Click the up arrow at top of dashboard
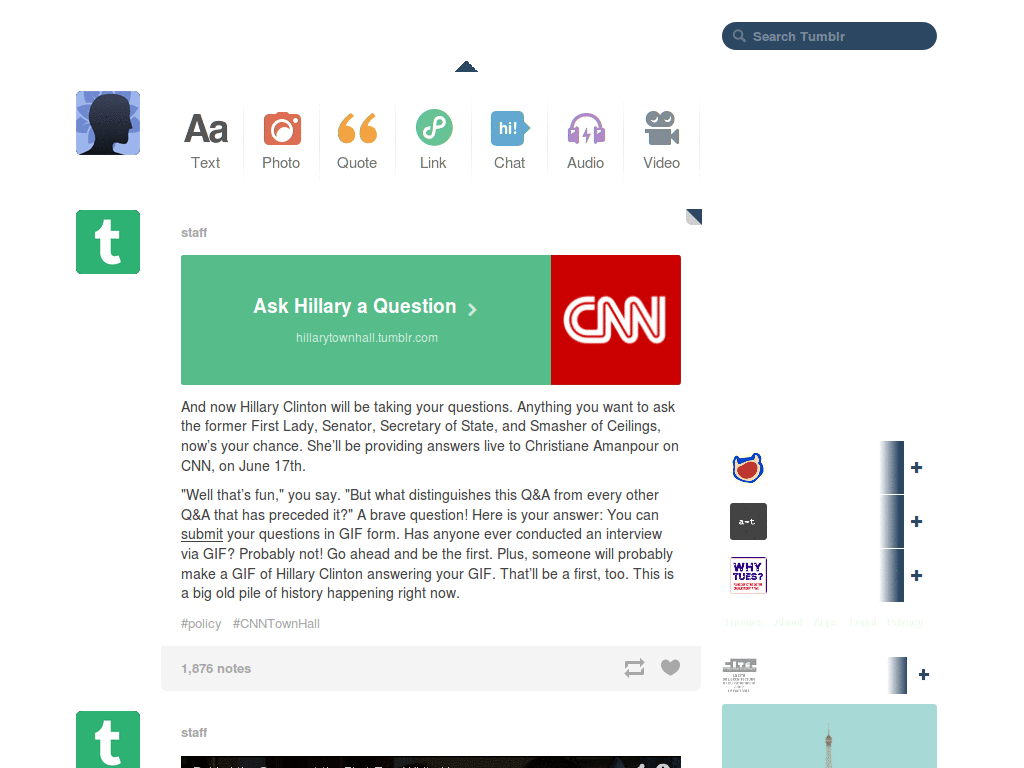The height and width of the screenshot is (768, 1024). tap(466, 66)
